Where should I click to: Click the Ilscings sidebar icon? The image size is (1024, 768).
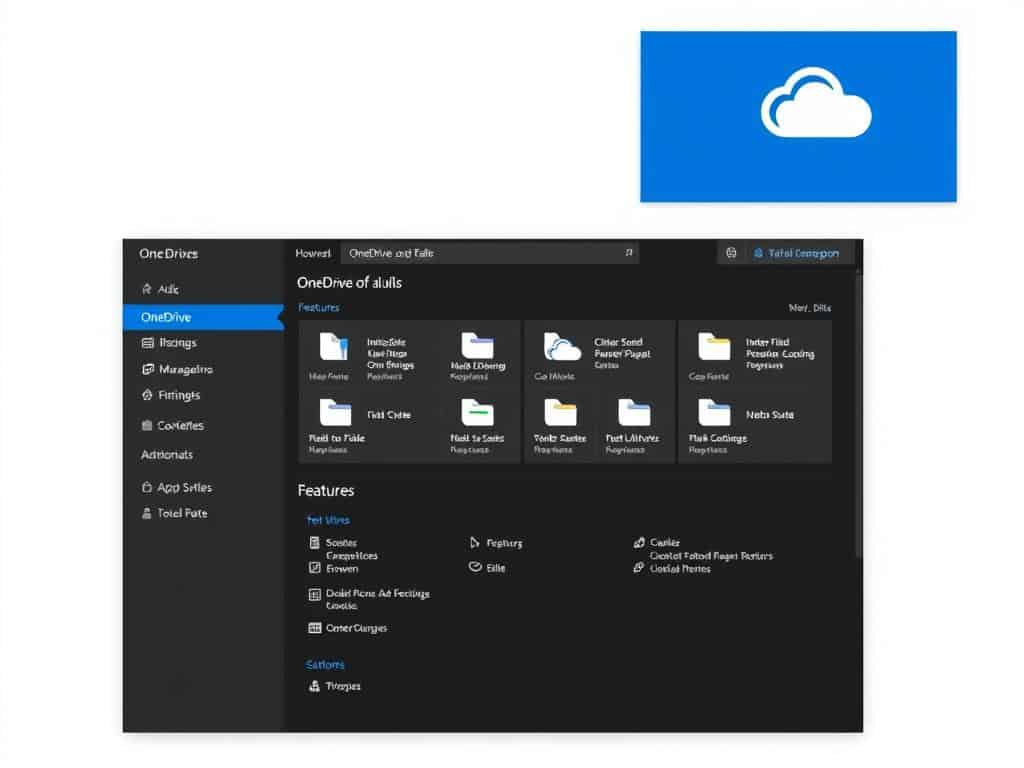[148, 343]
